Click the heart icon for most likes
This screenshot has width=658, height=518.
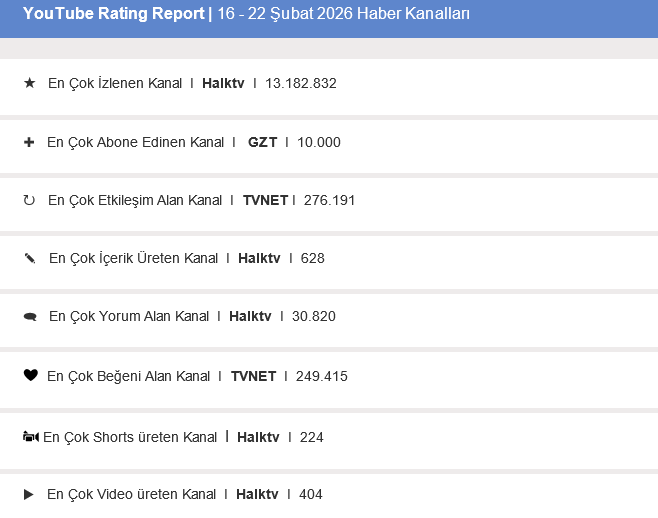coord(29,376)
